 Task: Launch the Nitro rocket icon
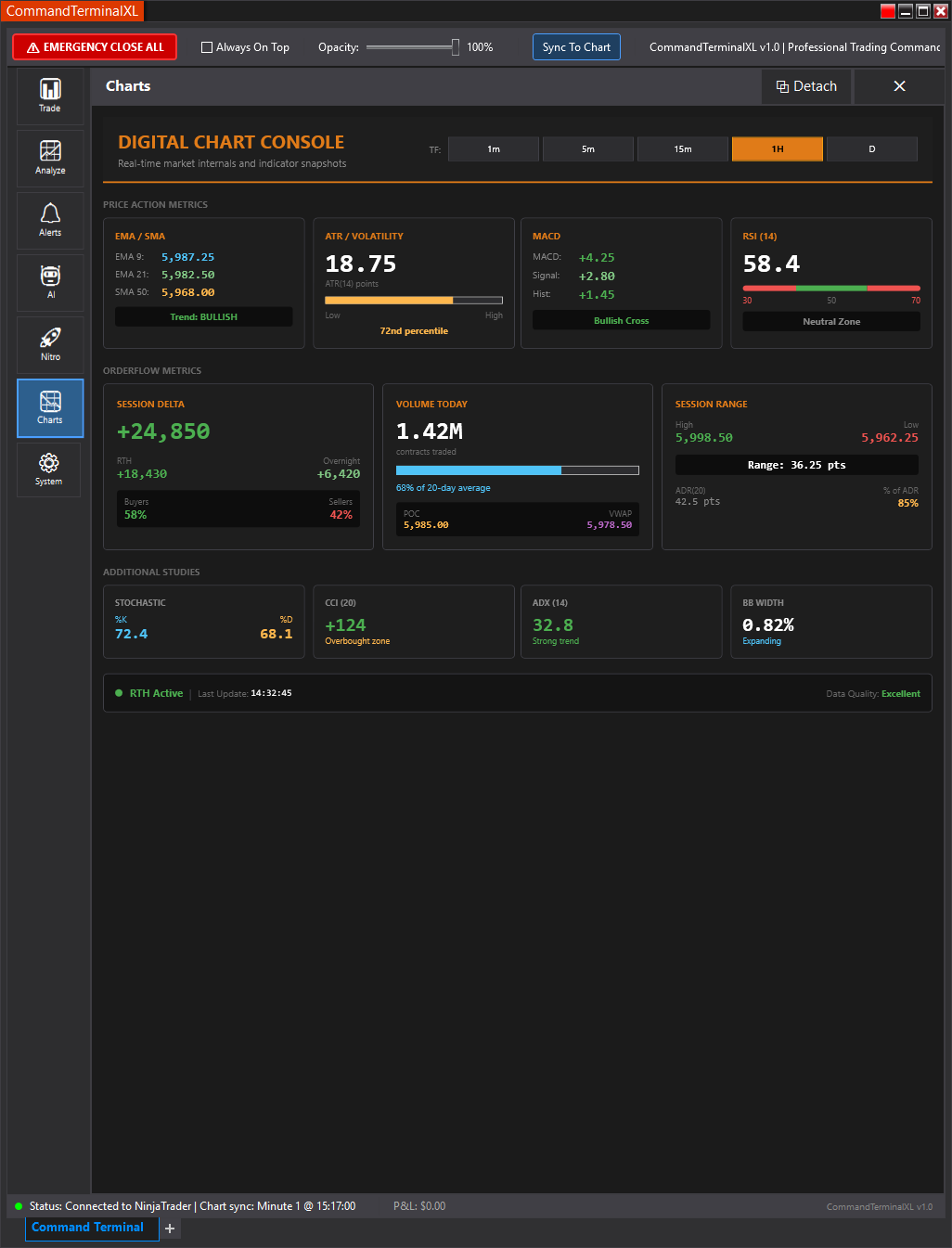pos(50,344)
